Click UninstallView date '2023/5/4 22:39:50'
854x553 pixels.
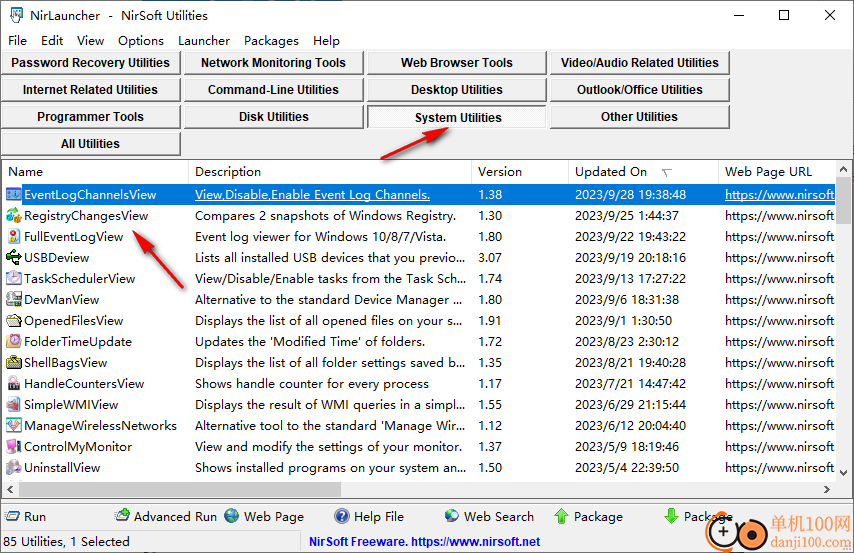627,467
